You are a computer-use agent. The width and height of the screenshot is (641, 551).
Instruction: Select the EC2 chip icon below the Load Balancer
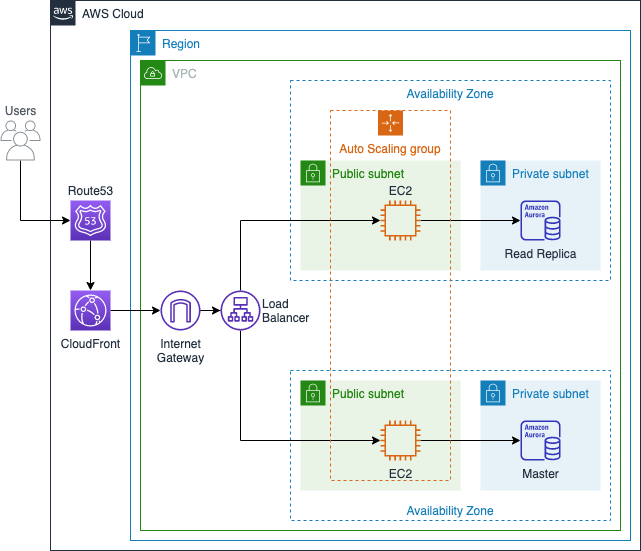pos(400,440)
